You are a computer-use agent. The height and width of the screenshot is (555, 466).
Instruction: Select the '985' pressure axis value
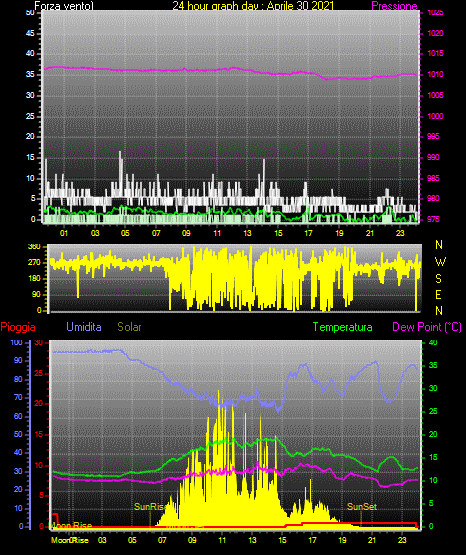click(x=433, y=178)
